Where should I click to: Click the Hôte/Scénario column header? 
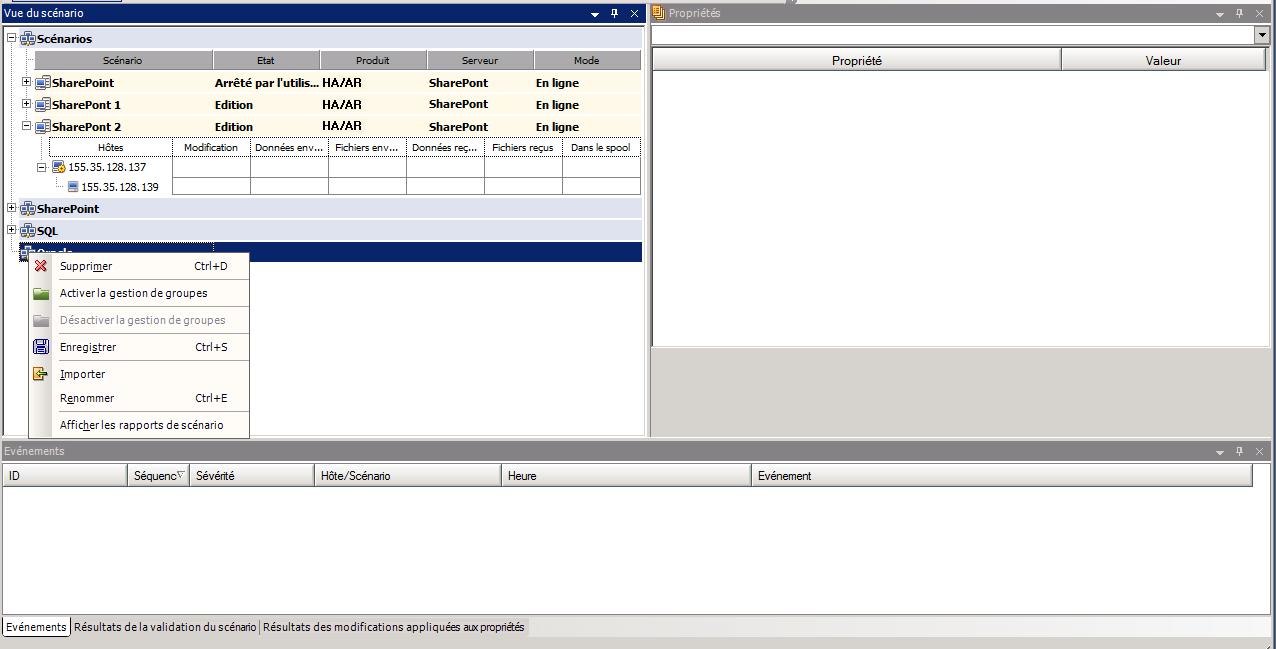[x=408, y=476]
